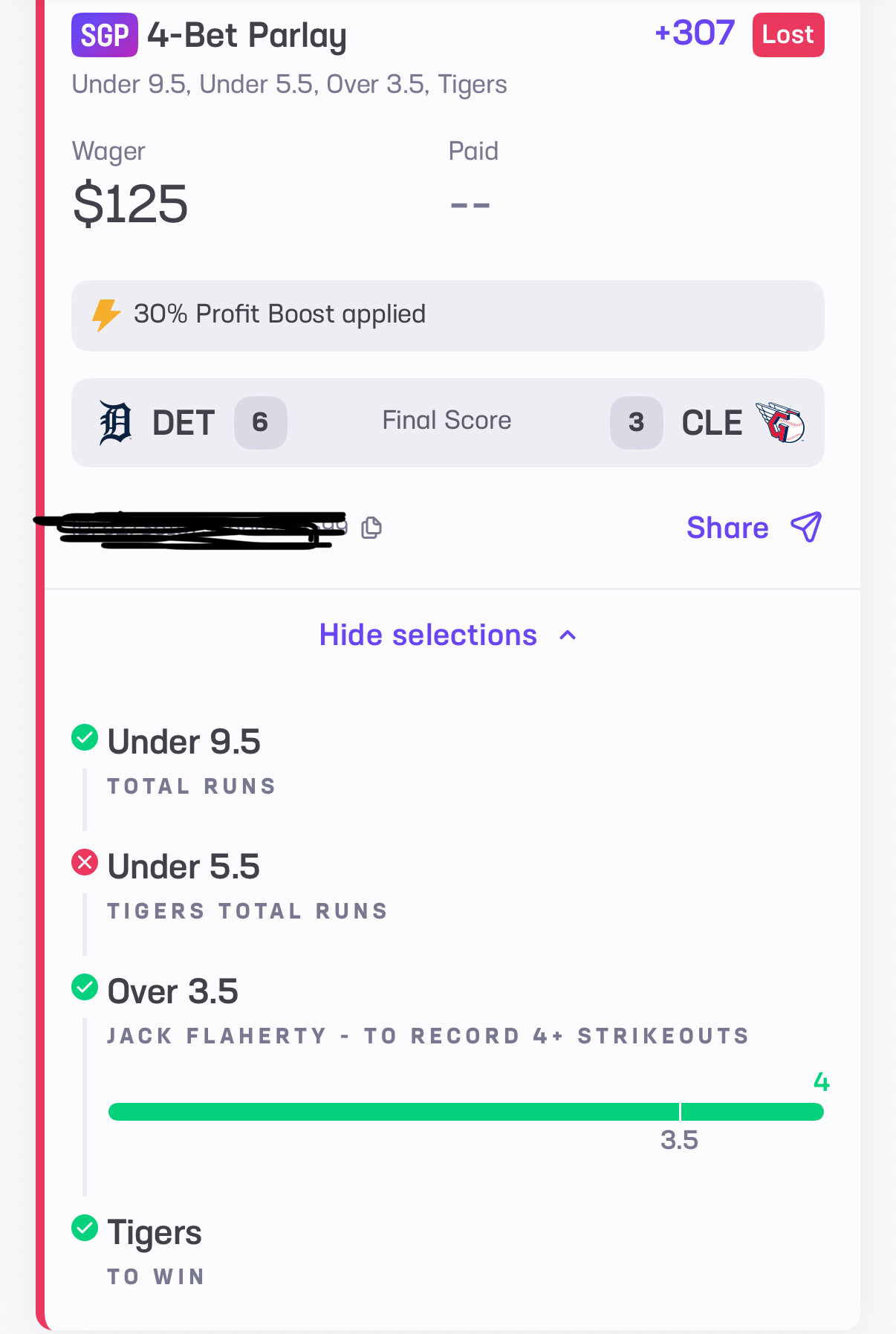This screenshot has height=1334, width=896.
Task: Select the +307 parlay odds
Action: click(695, 33)
